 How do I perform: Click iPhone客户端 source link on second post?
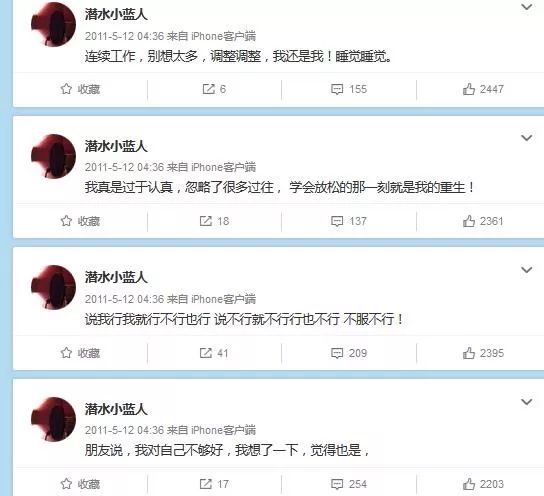point(223,167)
